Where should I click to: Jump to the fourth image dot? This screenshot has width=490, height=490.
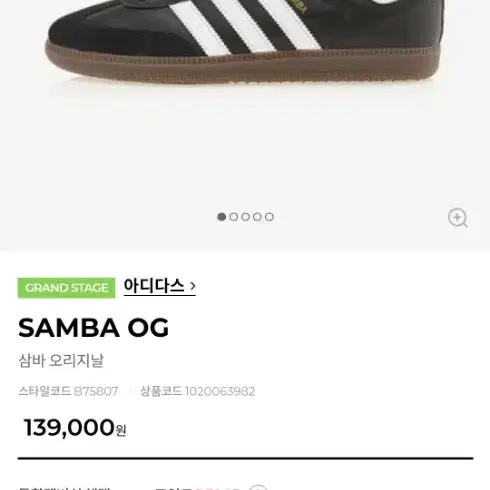point(257,217)
